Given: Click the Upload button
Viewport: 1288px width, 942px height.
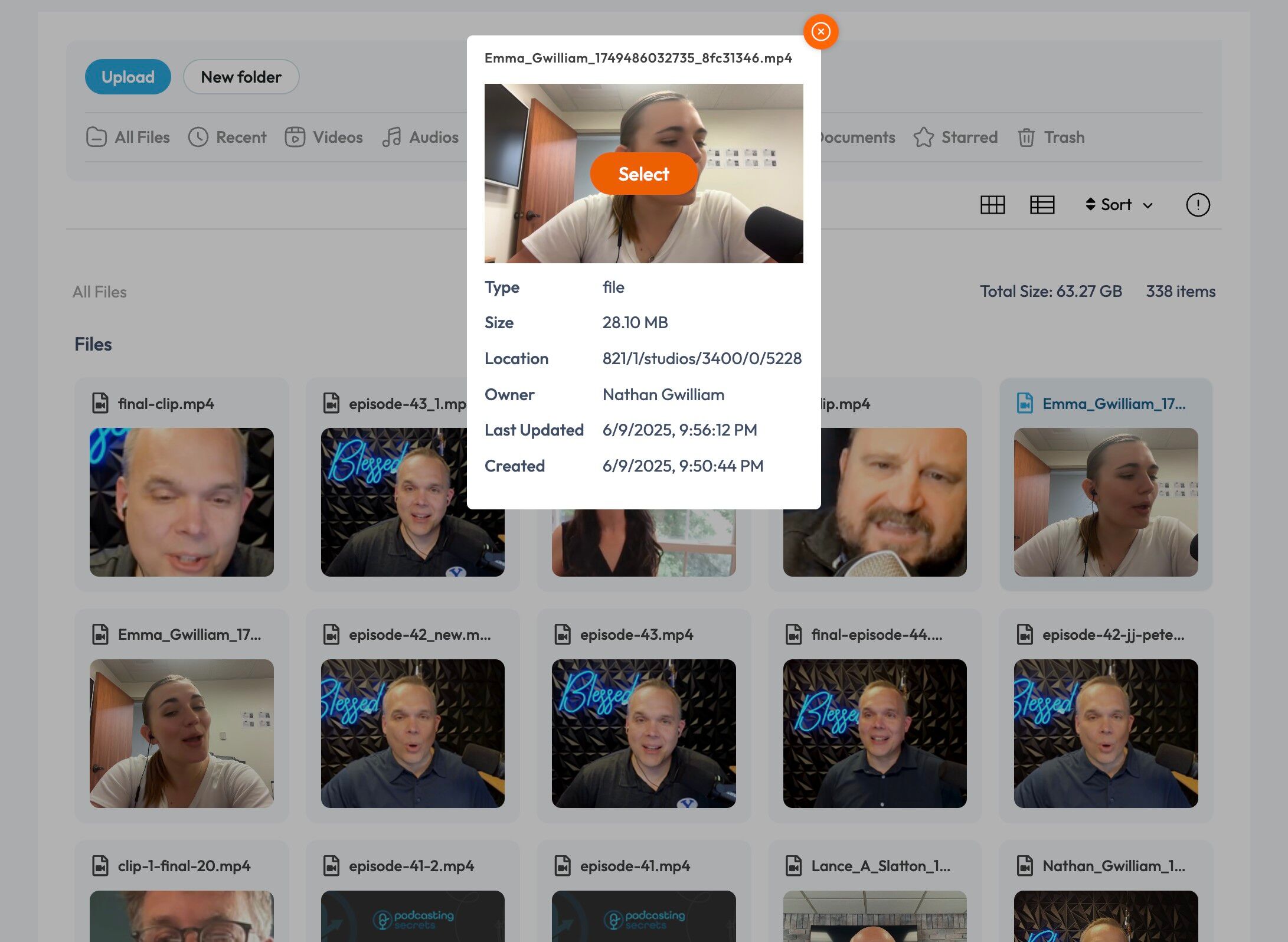Looking at the screenshot, I should pyautogui.click(x=128, y=77).
